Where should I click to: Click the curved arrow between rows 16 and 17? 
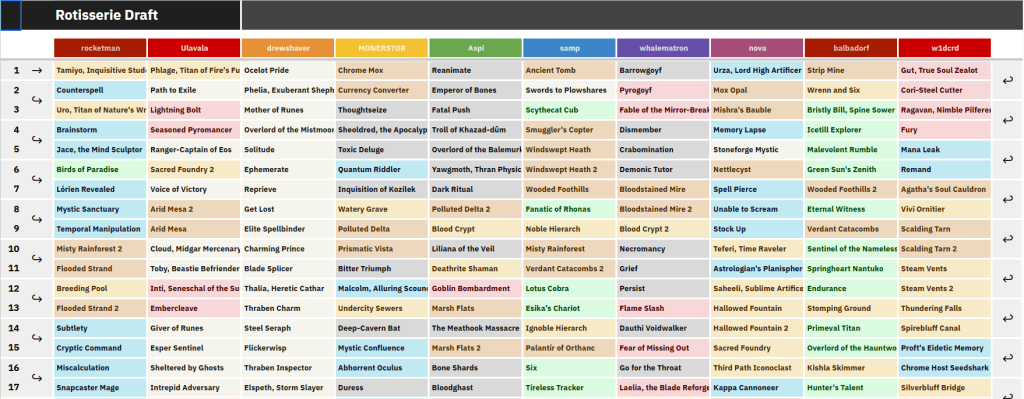[x=37, y=377]
